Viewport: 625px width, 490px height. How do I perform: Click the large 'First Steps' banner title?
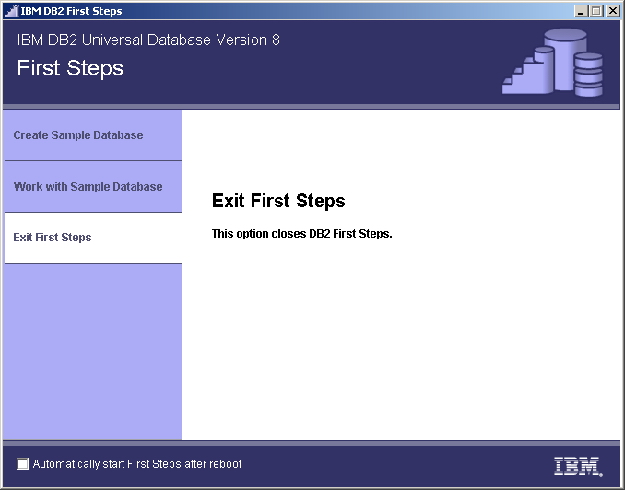point(70,68)
